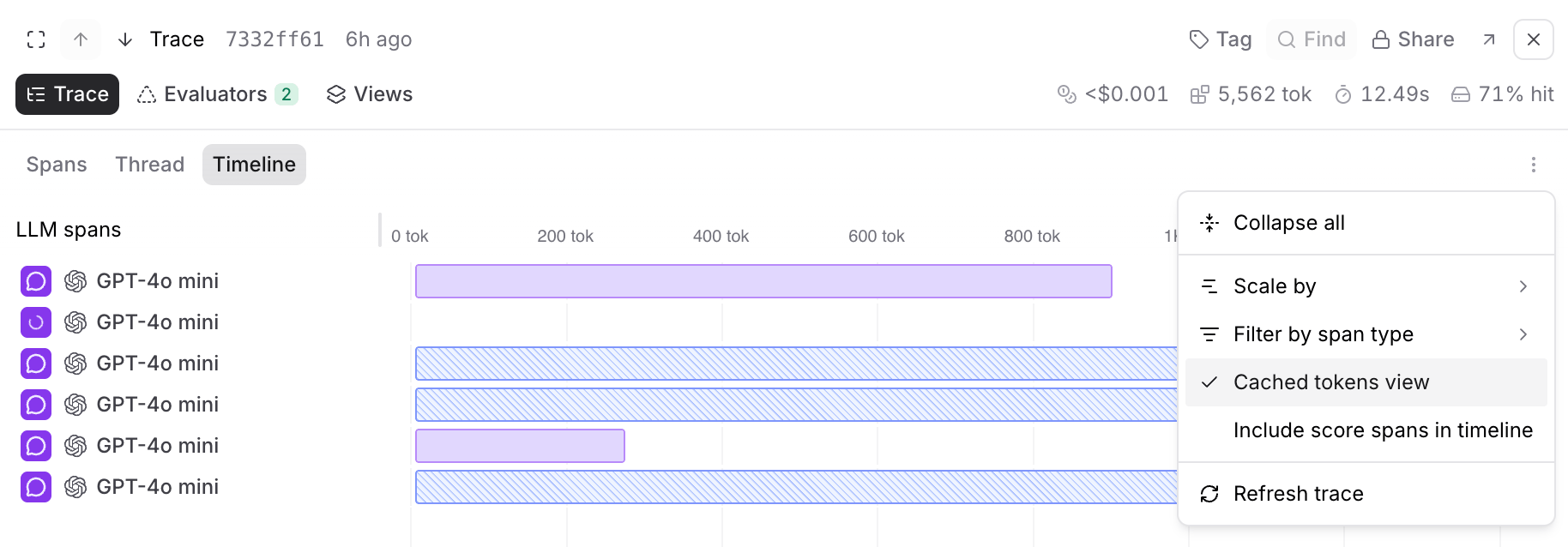Image resolution: width=1568 pixels, height=547 pixels.
Task: Enable Include score spans in timeline
Action: pos(1366,430)
